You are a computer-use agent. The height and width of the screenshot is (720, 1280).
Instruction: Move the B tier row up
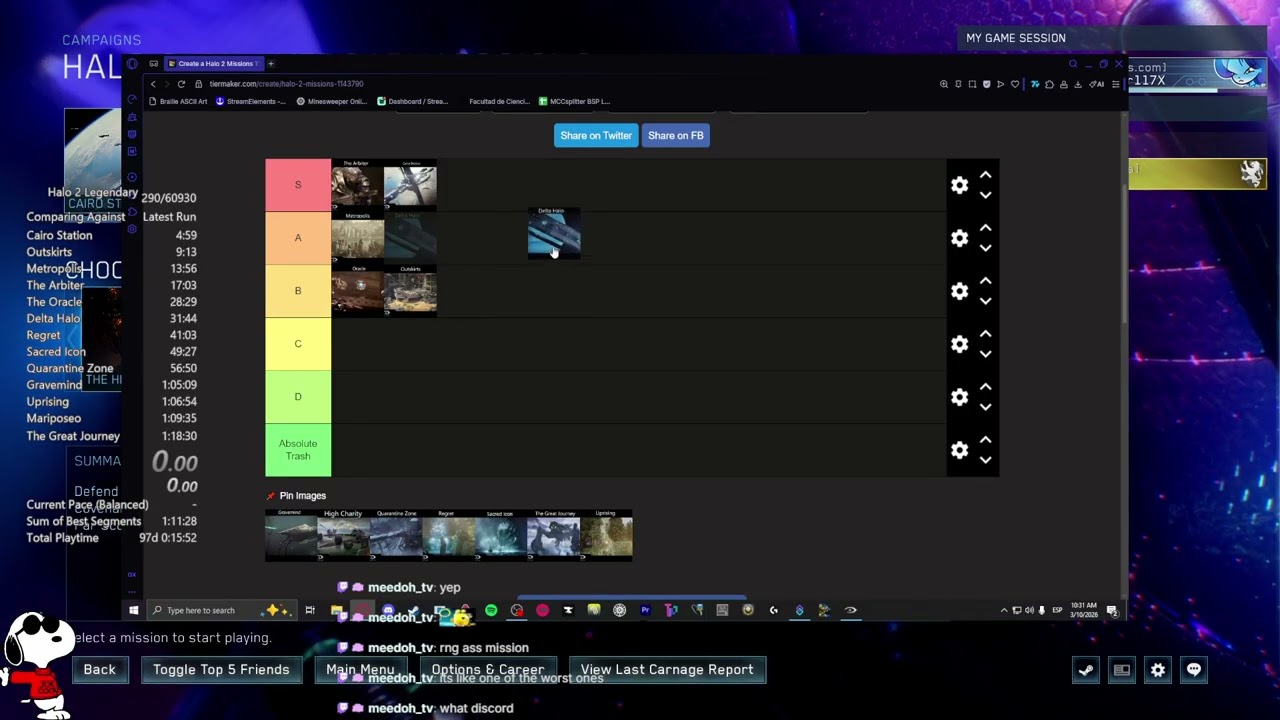tap(985, 281)
